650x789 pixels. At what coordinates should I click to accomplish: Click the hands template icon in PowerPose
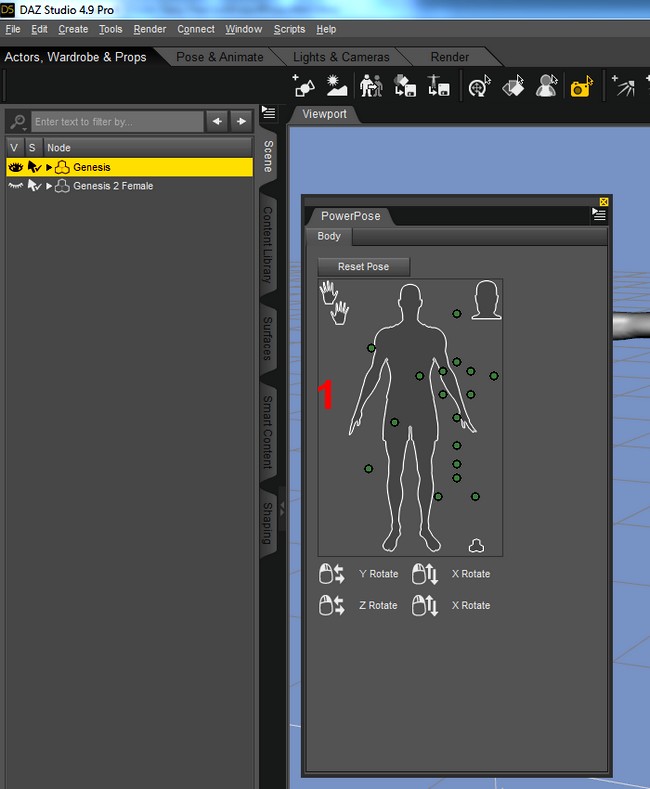[335, 303]
